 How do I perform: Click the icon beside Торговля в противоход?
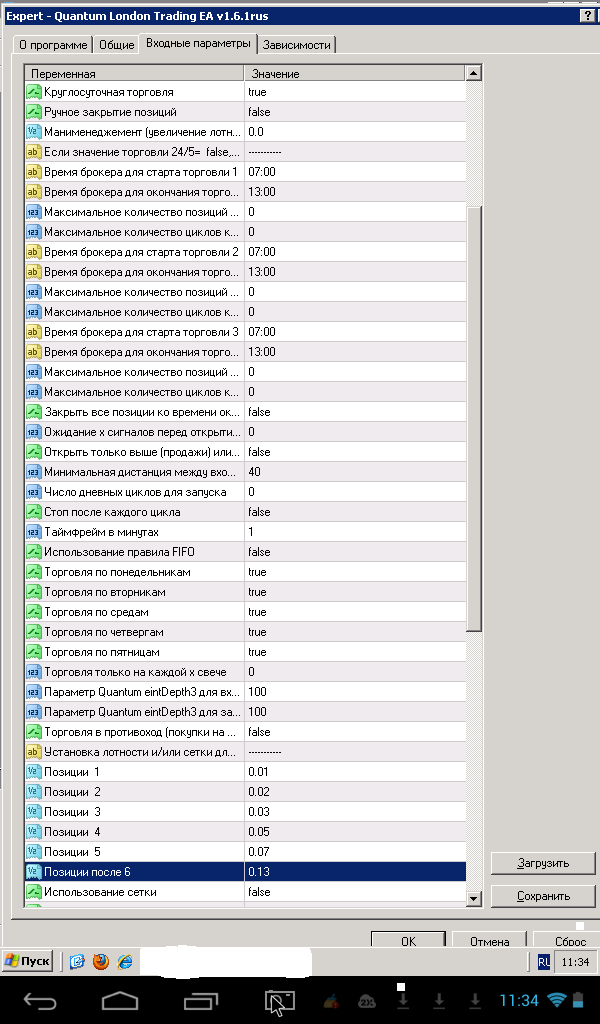click(x=34, y=732)
